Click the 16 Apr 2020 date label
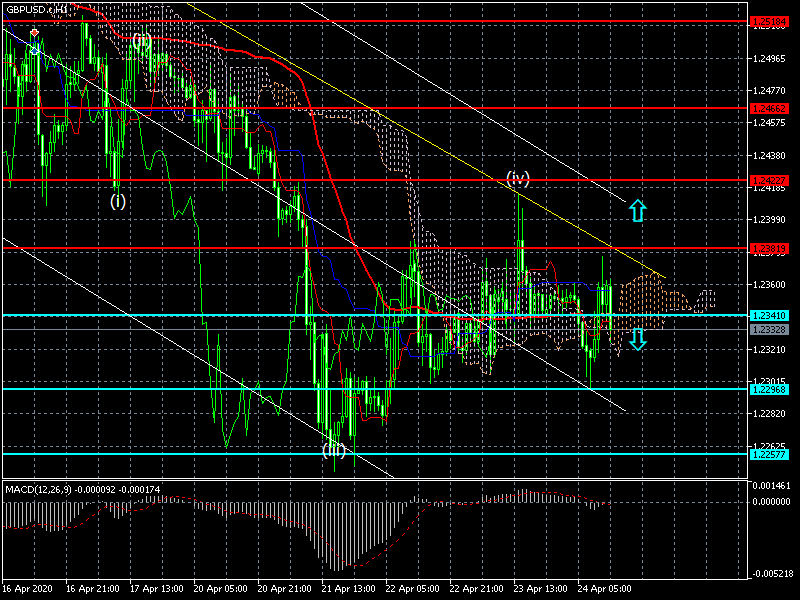The image size is (800, 600). pyautogui.click(x=28, y=589)
